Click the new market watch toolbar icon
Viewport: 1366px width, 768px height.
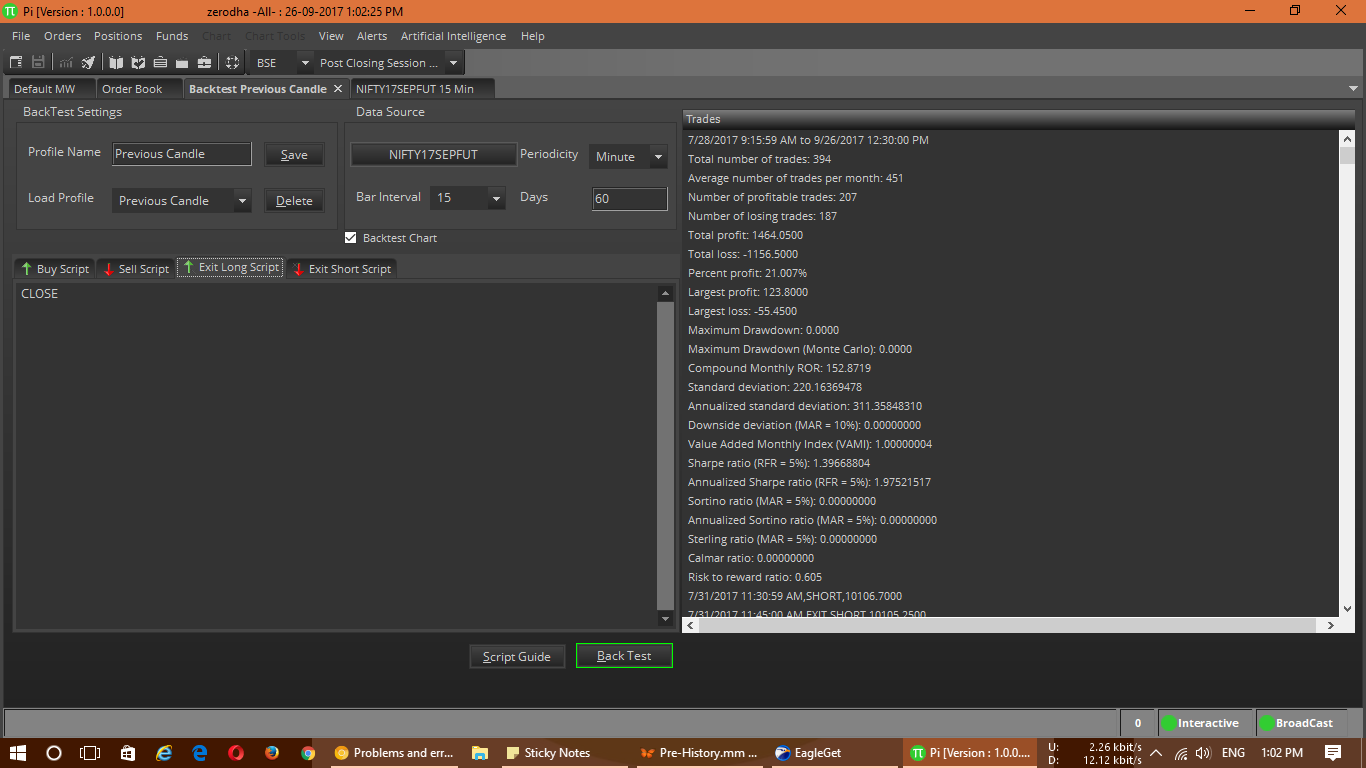tap(16, 62)
